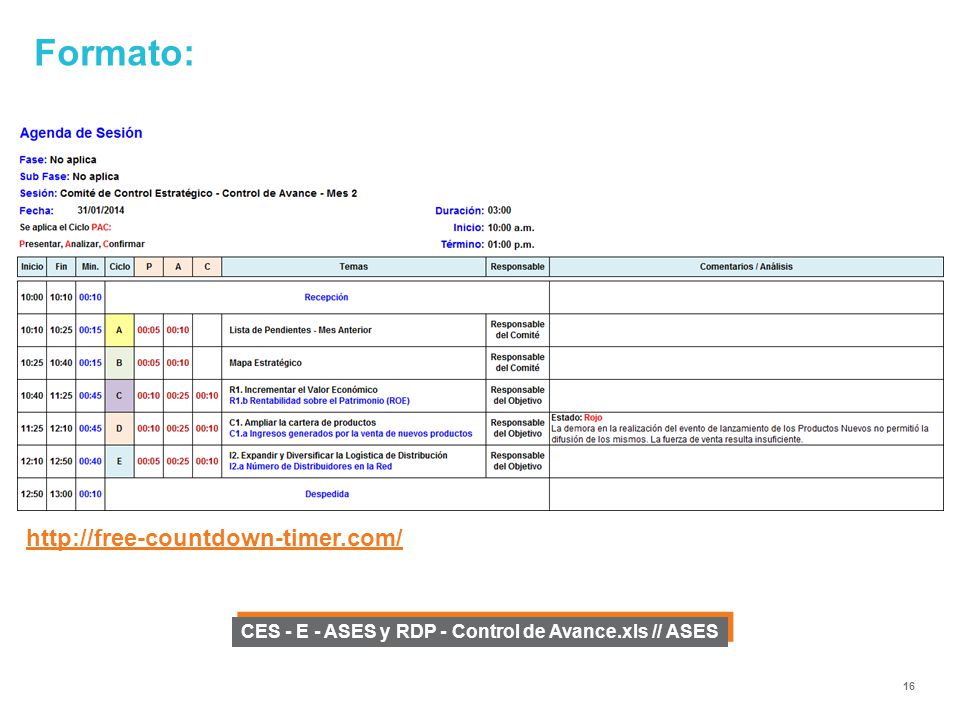Select the 'Fin' column header
Screen dimensions: 960x720
pos(61,266)
